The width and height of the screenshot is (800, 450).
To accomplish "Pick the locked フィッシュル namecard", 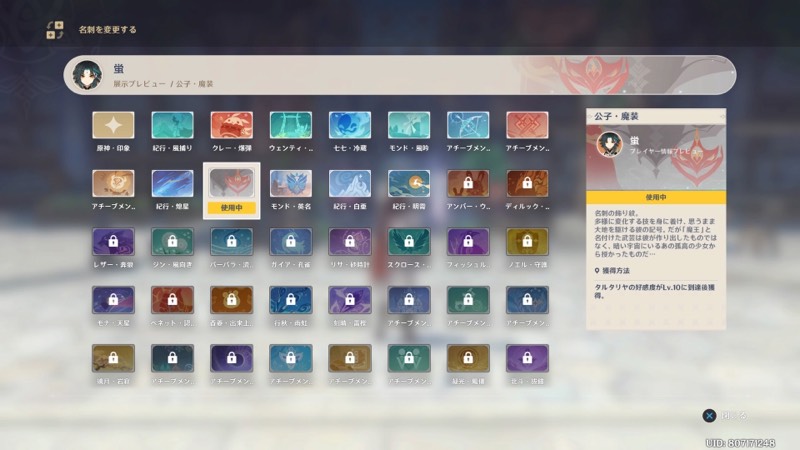I will coord(468,241).
